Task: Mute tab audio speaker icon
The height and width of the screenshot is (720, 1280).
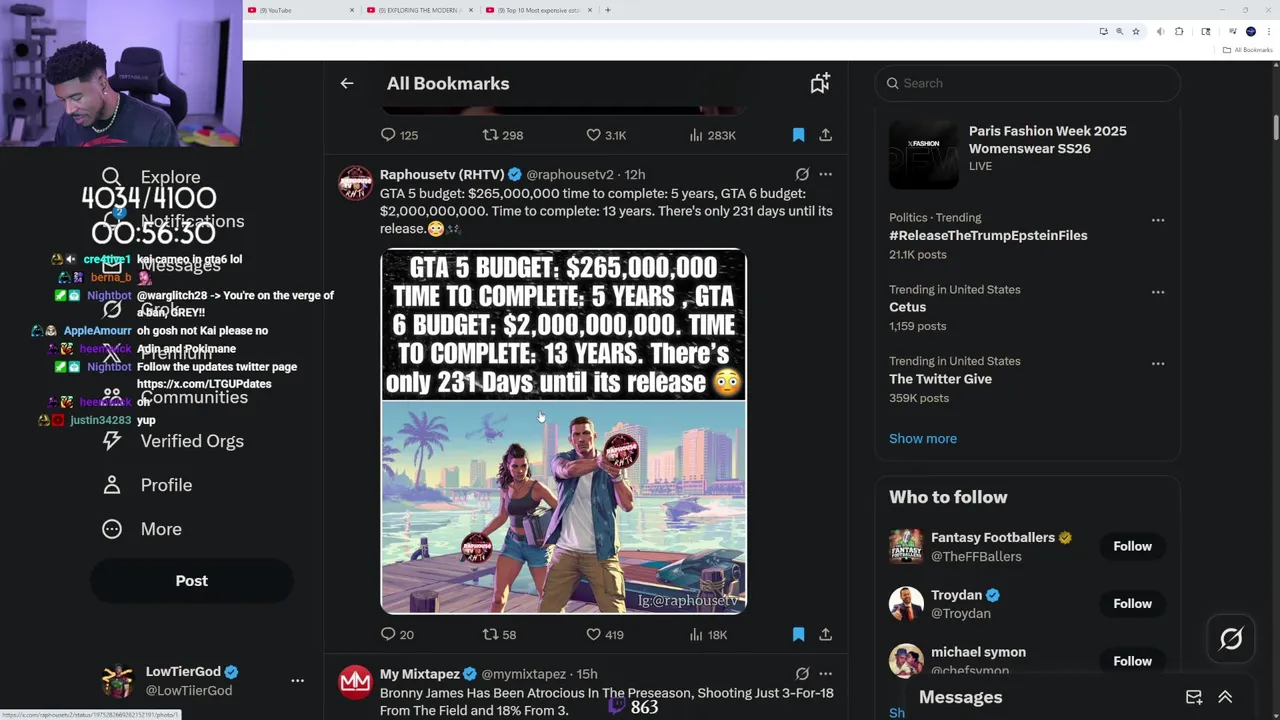Action: [x=1160, y=32]
